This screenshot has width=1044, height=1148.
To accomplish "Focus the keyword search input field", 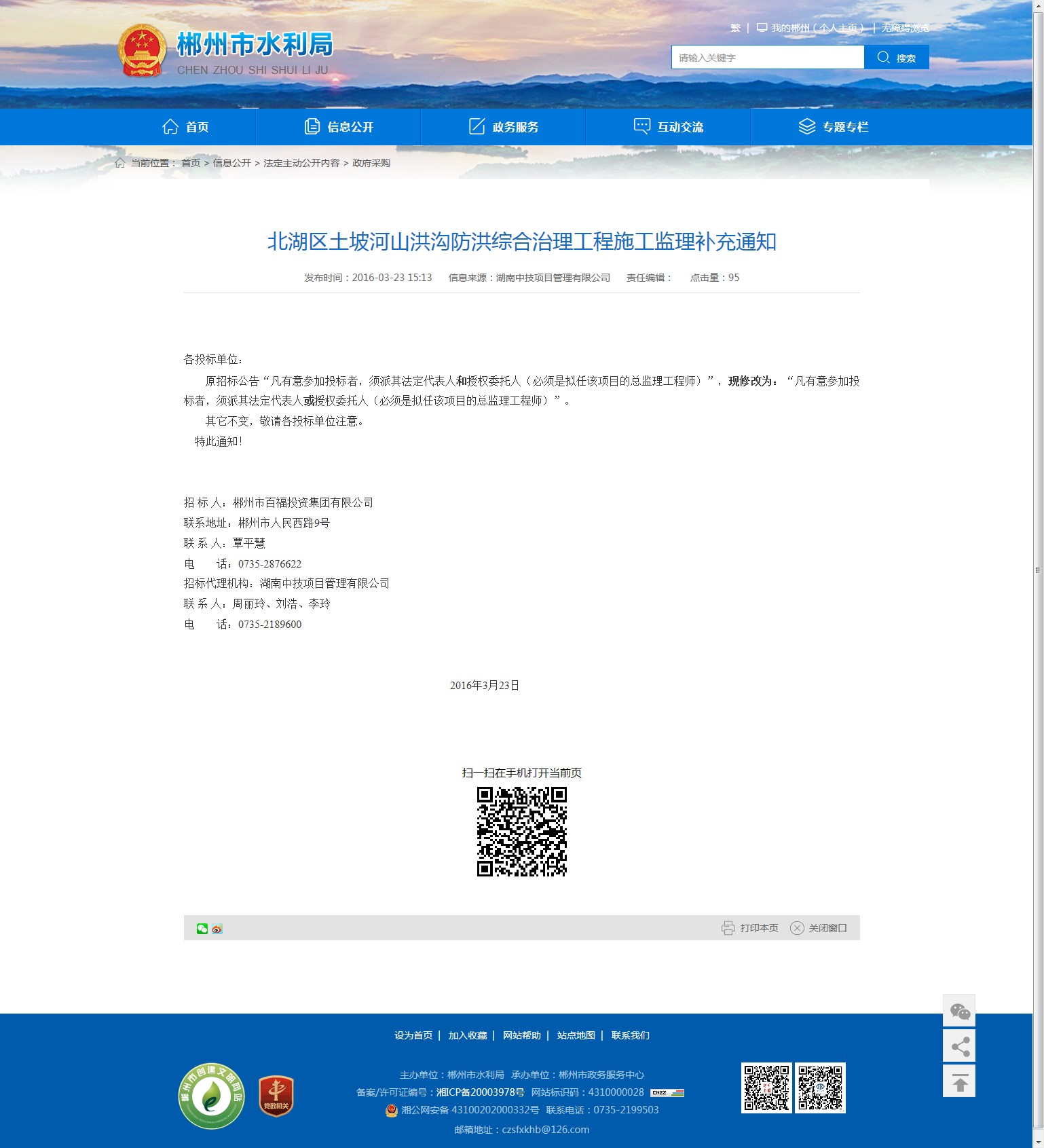I will (x=768, y=57).
